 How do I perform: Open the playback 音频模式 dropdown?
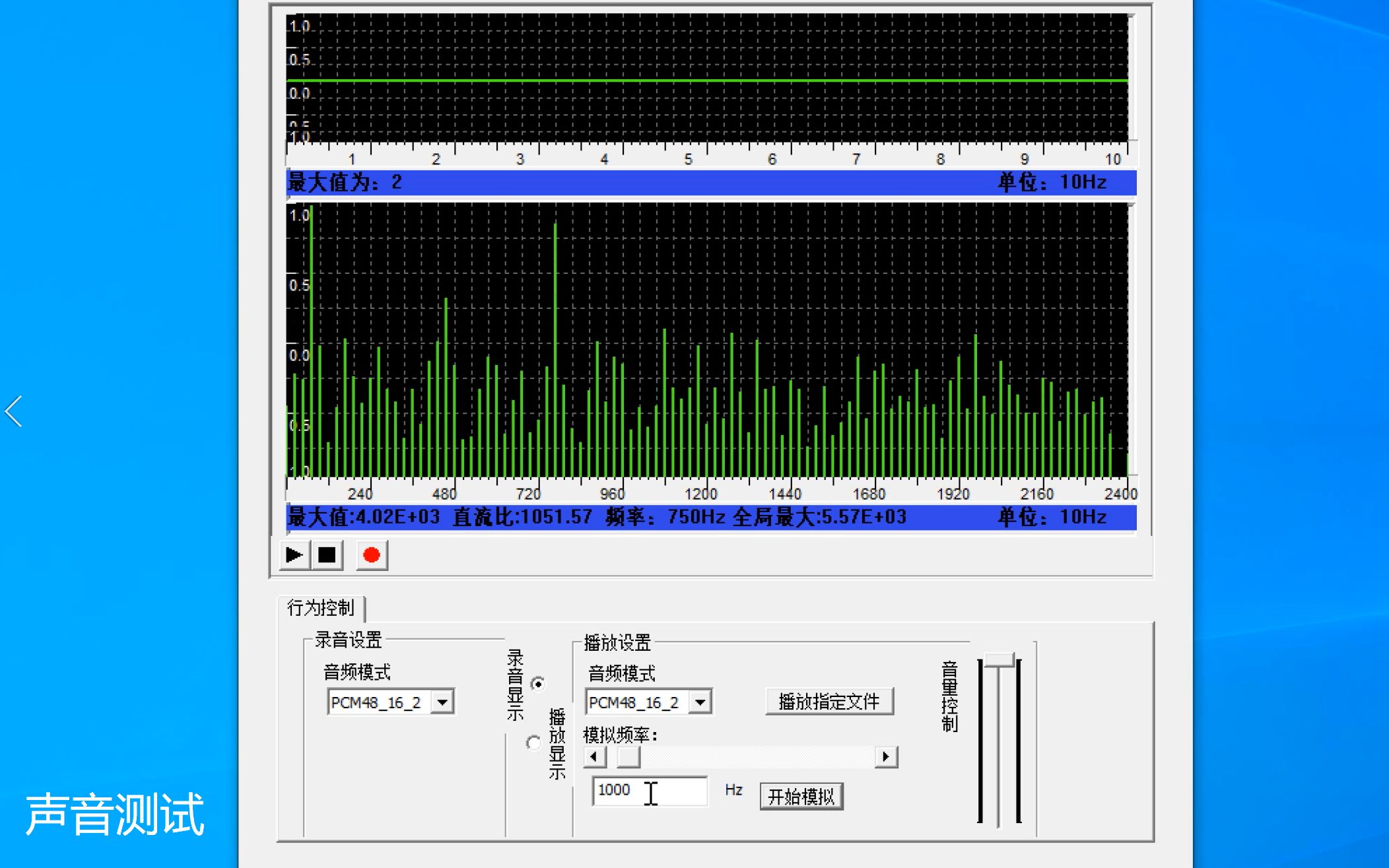[x=700, y=702]
